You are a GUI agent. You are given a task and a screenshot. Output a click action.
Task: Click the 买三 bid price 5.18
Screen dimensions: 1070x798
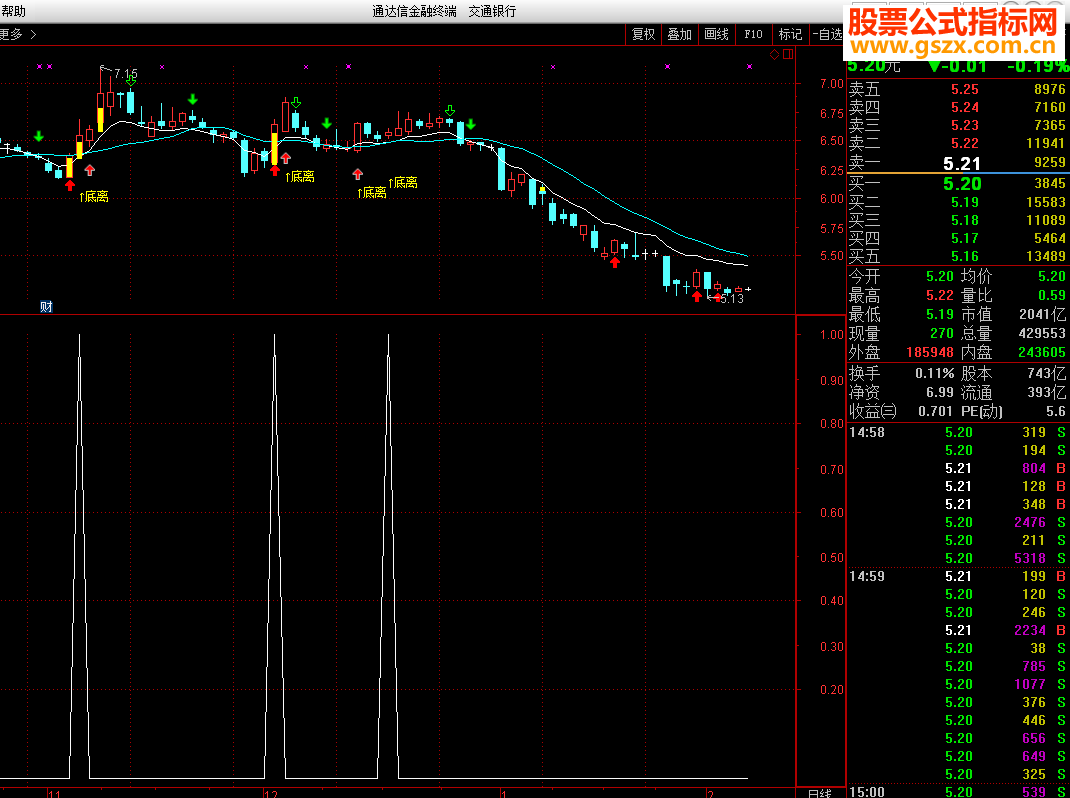[965, 220]
